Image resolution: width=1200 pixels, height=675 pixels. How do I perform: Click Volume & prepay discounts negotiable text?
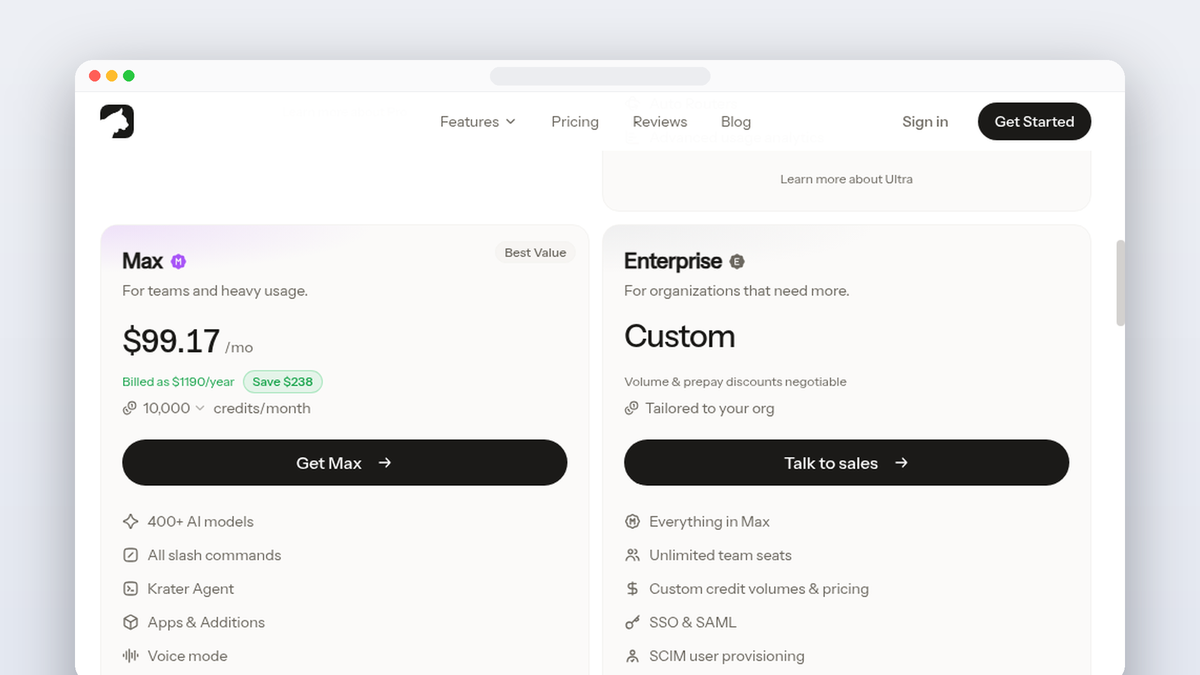tap(735, 382)
